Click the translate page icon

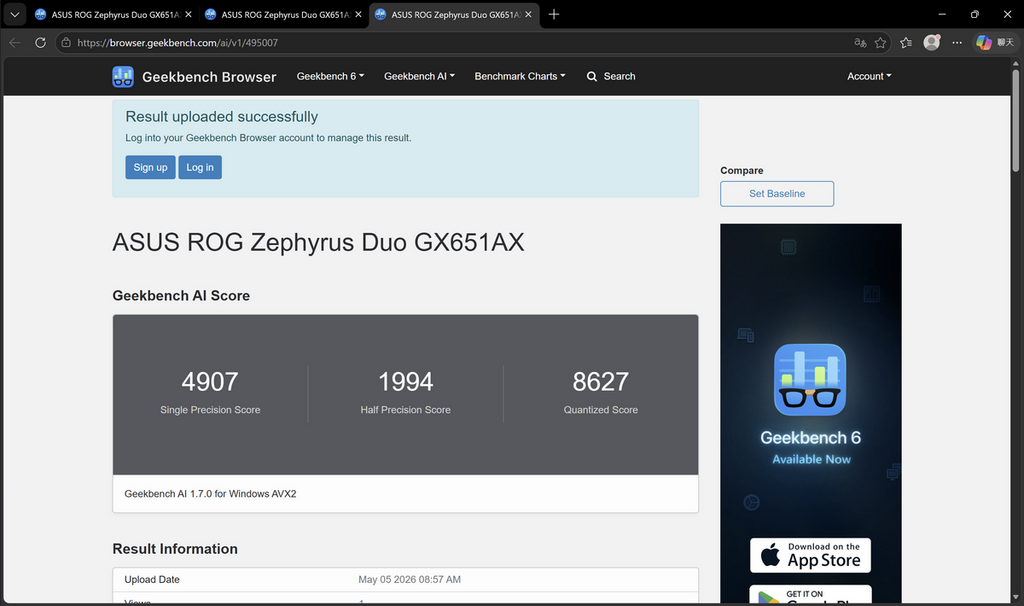(x=860, y=42)
